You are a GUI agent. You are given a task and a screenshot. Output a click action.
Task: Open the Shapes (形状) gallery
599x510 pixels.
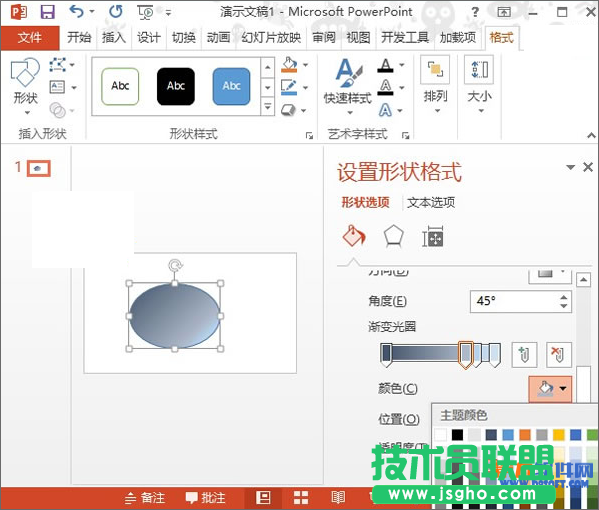pos(25,87)
